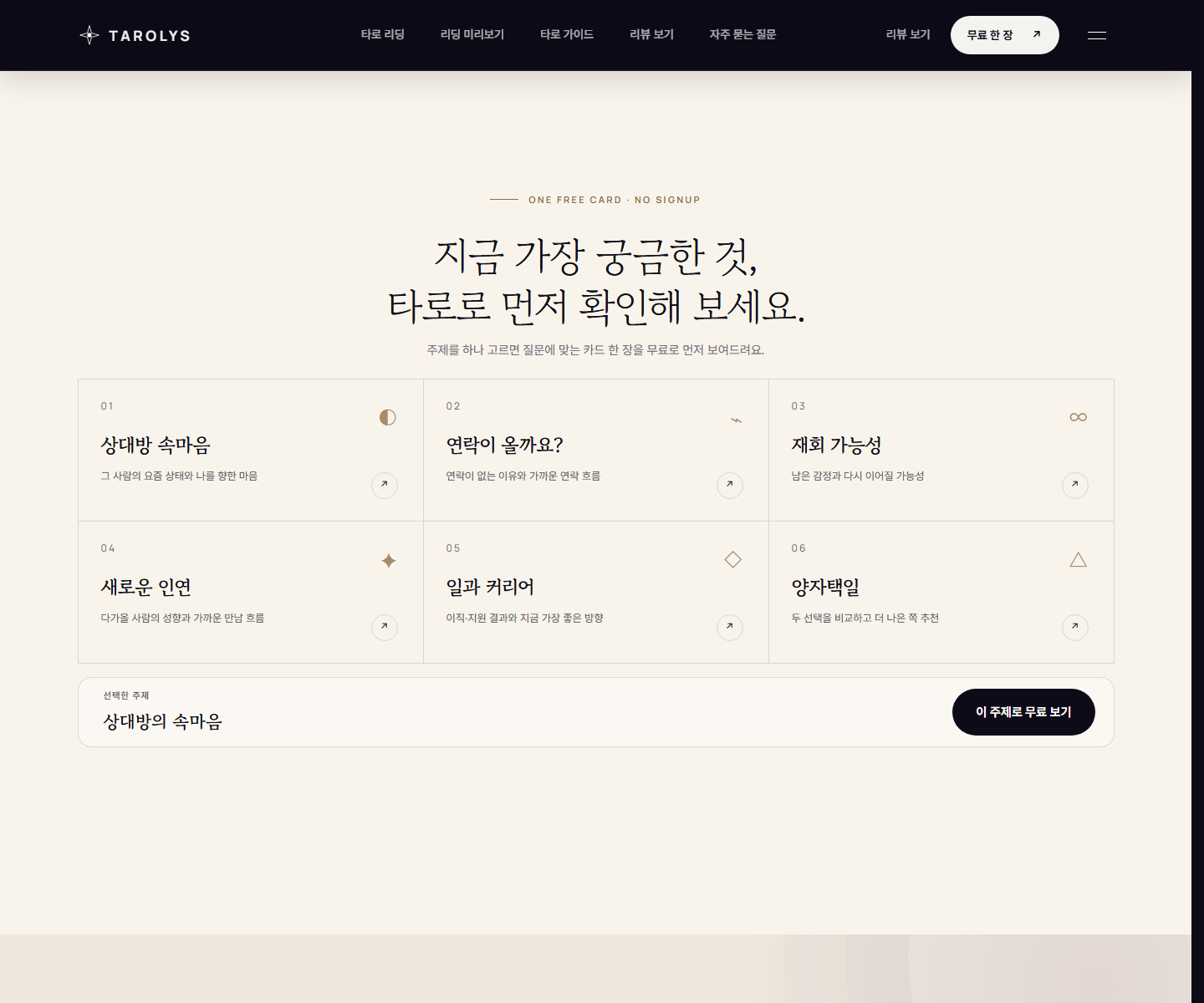
Task: Click the TAROLYS star logo icon
Action: coord(89,35)
